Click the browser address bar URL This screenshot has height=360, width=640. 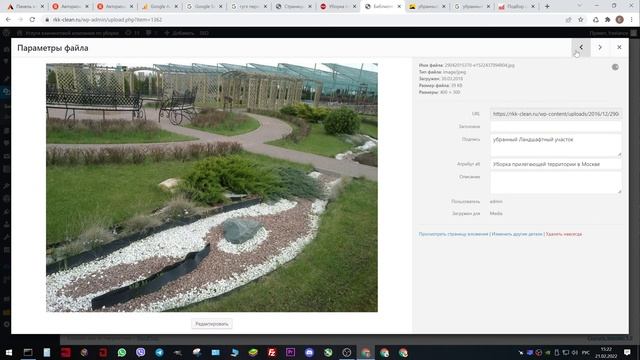point(107,20)
